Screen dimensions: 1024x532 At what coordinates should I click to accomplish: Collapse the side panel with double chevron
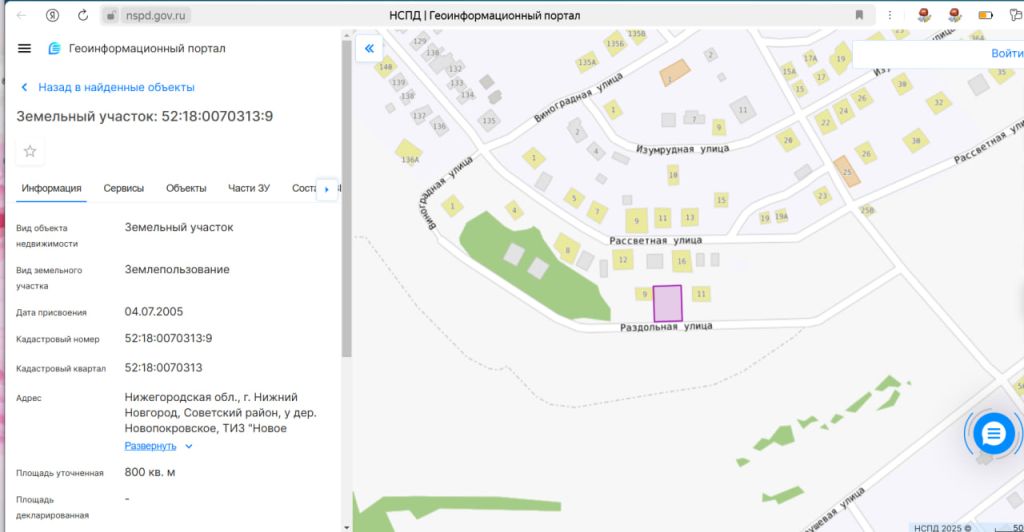(x=369, y=48)
